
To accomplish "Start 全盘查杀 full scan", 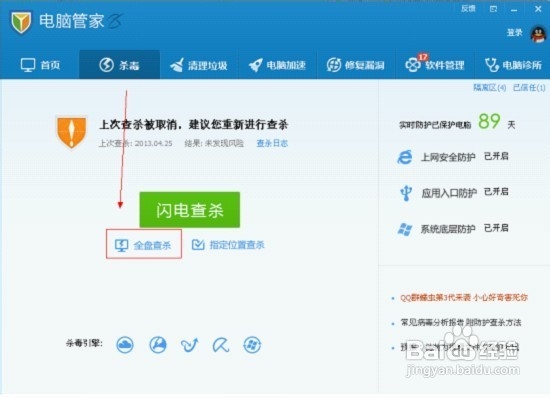I will point(144,244).
